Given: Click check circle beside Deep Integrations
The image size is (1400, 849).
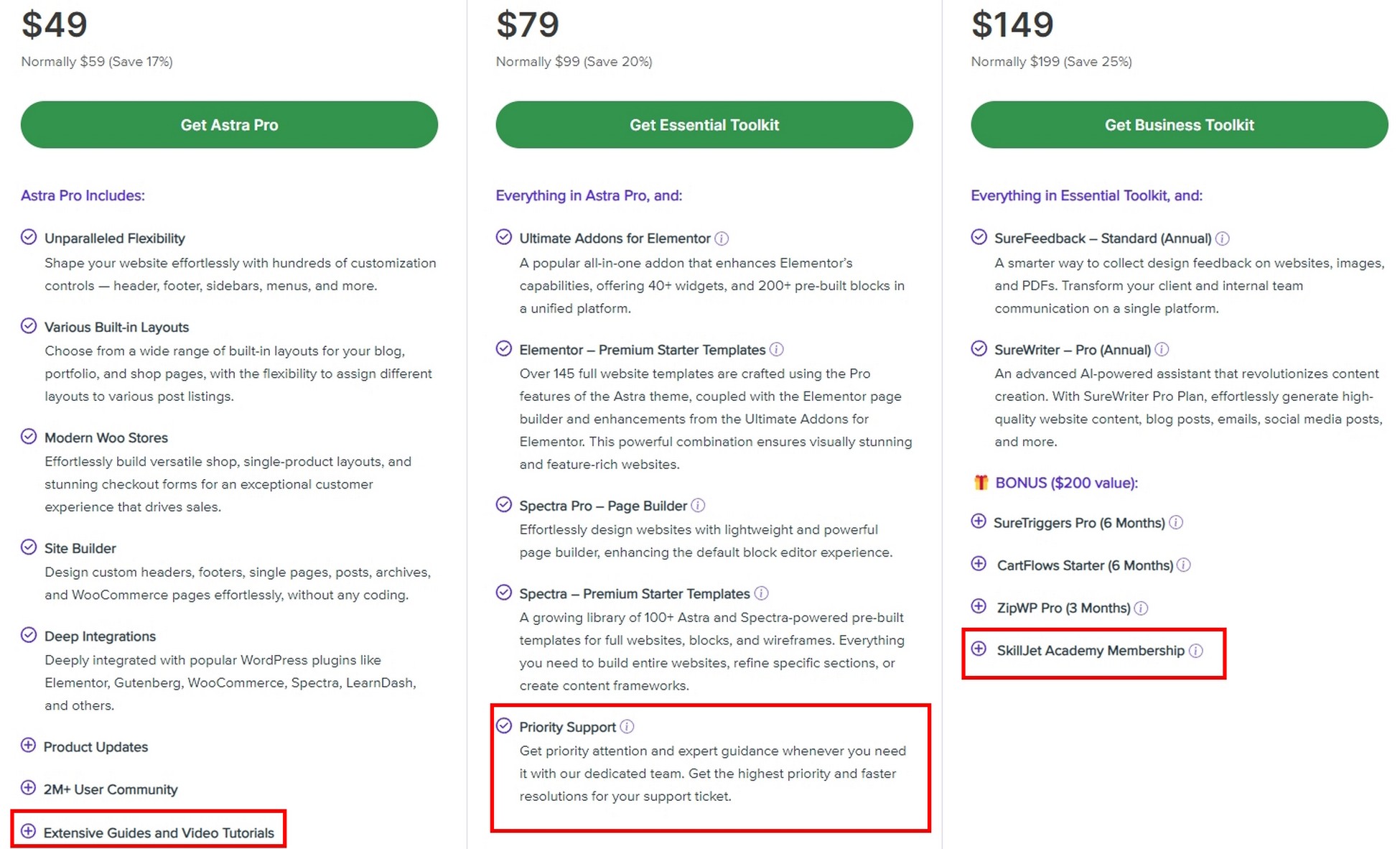Looking at the screenshot, I should [x=29, y=635].
